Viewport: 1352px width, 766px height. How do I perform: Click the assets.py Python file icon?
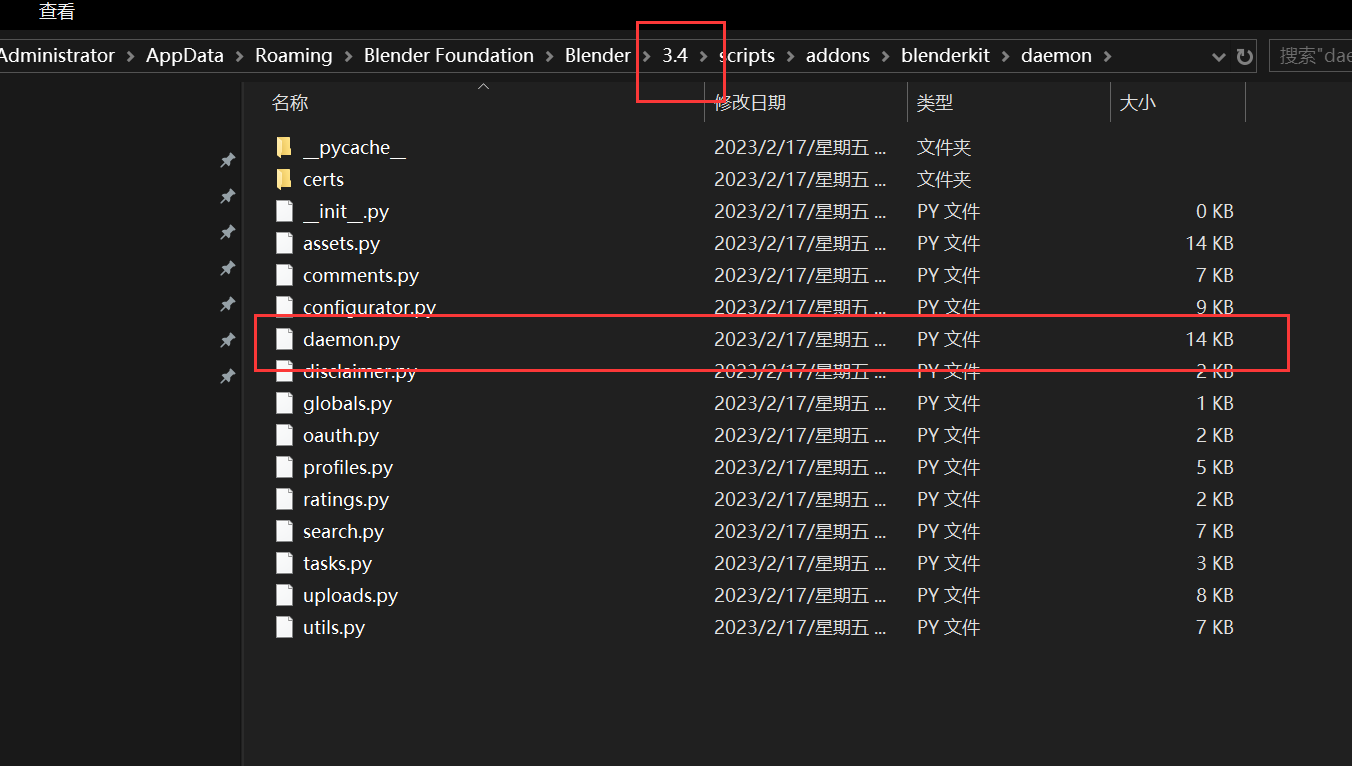pos(284,243)
